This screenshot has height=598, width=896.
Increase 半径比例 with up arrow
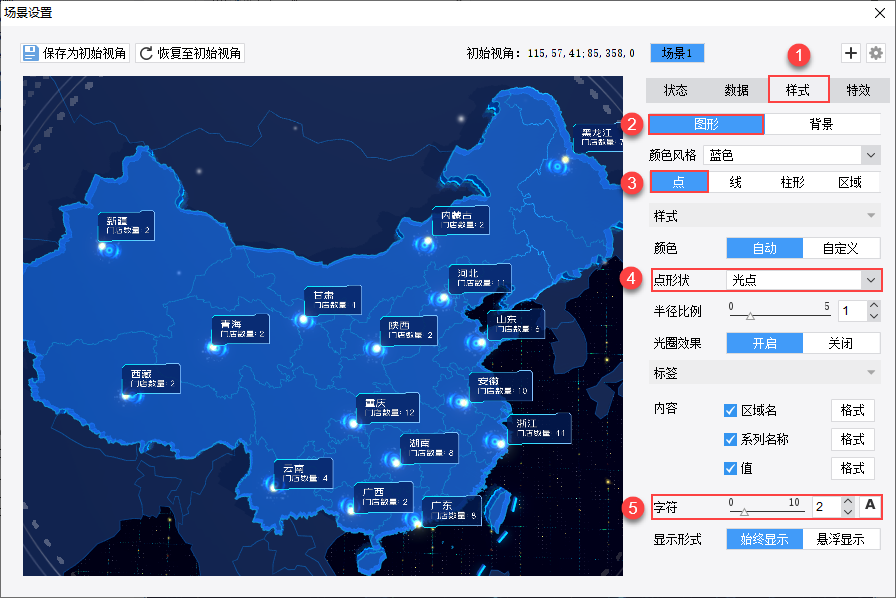[x=874, y=306]
